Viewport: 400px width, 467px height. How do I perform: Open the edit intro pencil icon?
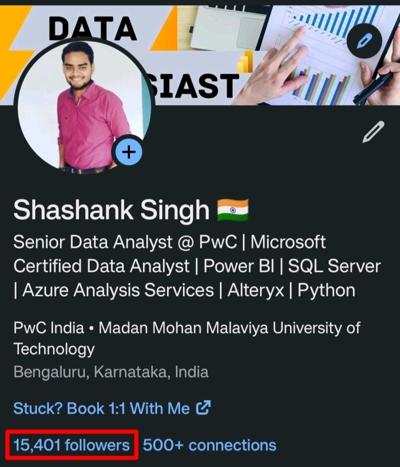(373, 132)
